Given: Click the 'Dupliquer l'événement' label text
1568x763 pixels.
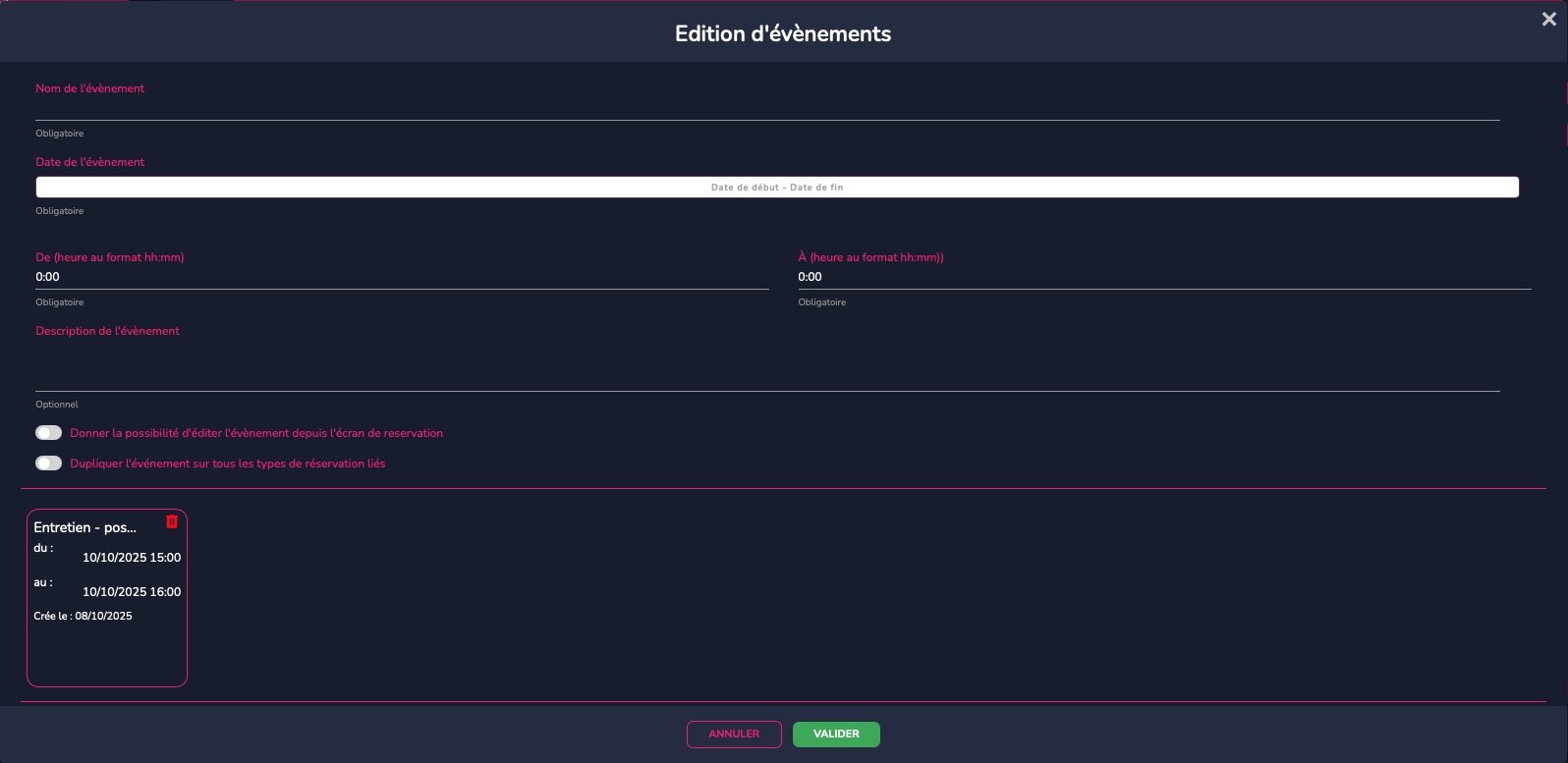Looking at the screenshot, I should click(x=227, y=463).
